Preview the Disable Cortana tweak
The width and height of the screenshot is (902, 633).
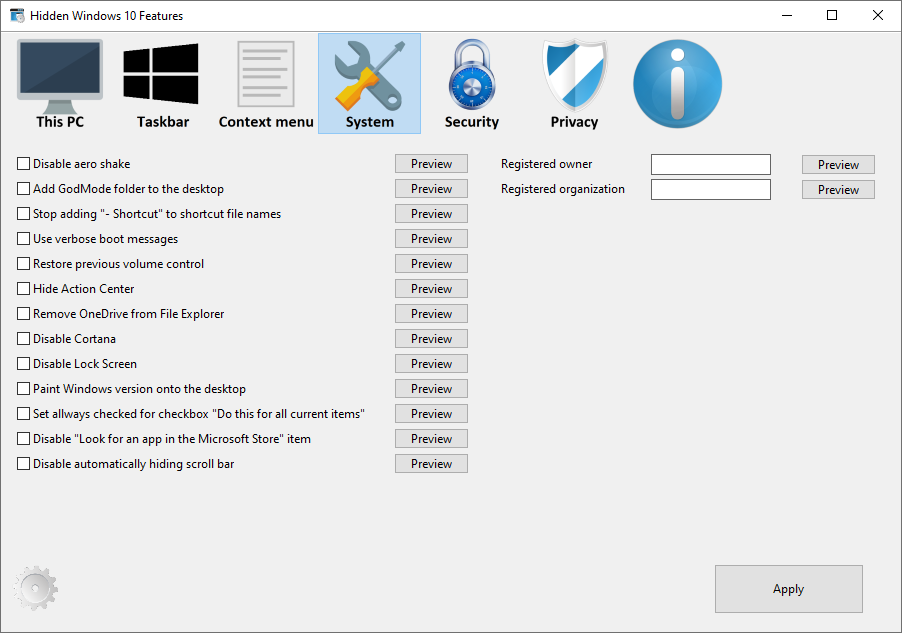click(x=431, y=339)
